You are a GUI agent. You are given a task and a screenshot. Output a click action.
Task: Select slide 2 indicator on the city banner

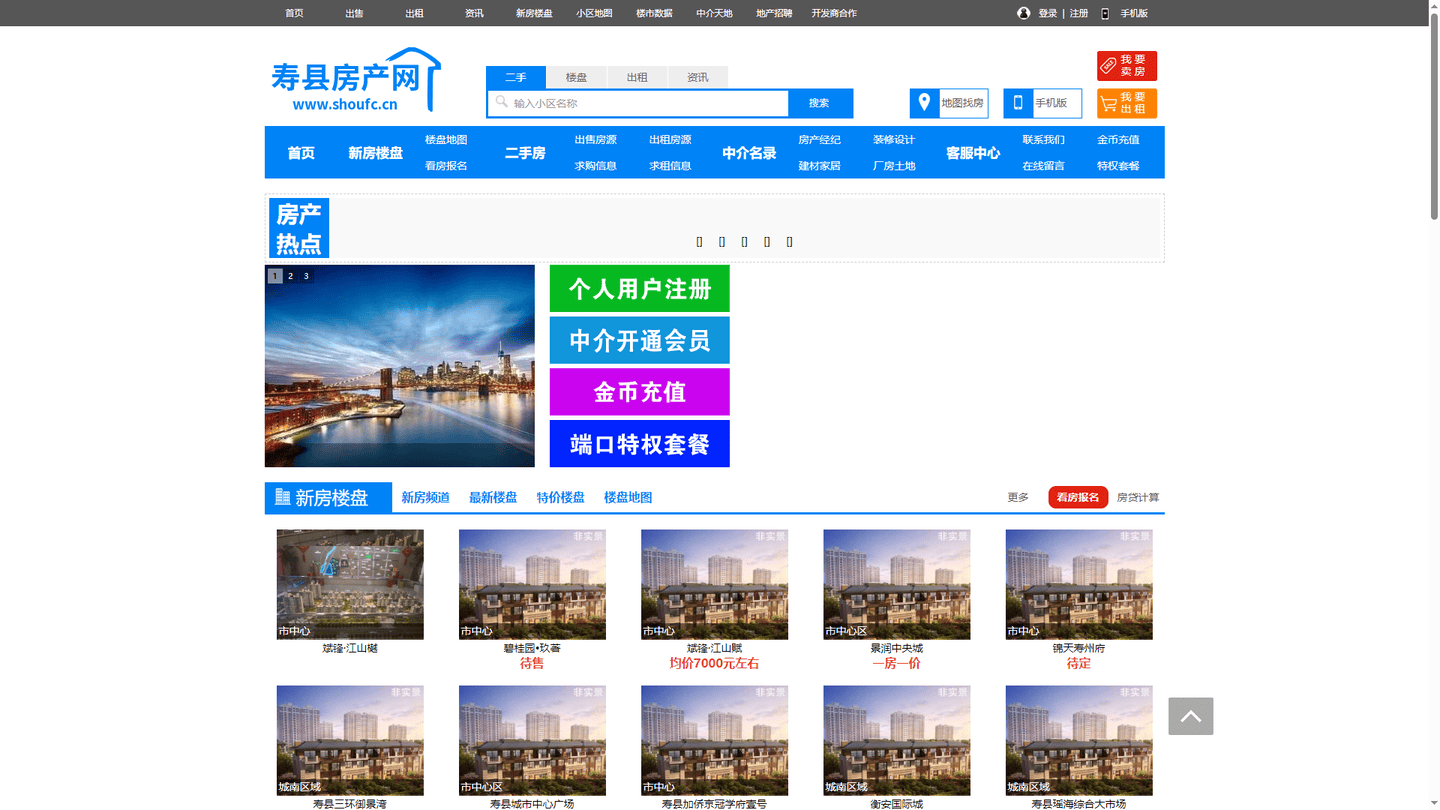tap(291, 276)
